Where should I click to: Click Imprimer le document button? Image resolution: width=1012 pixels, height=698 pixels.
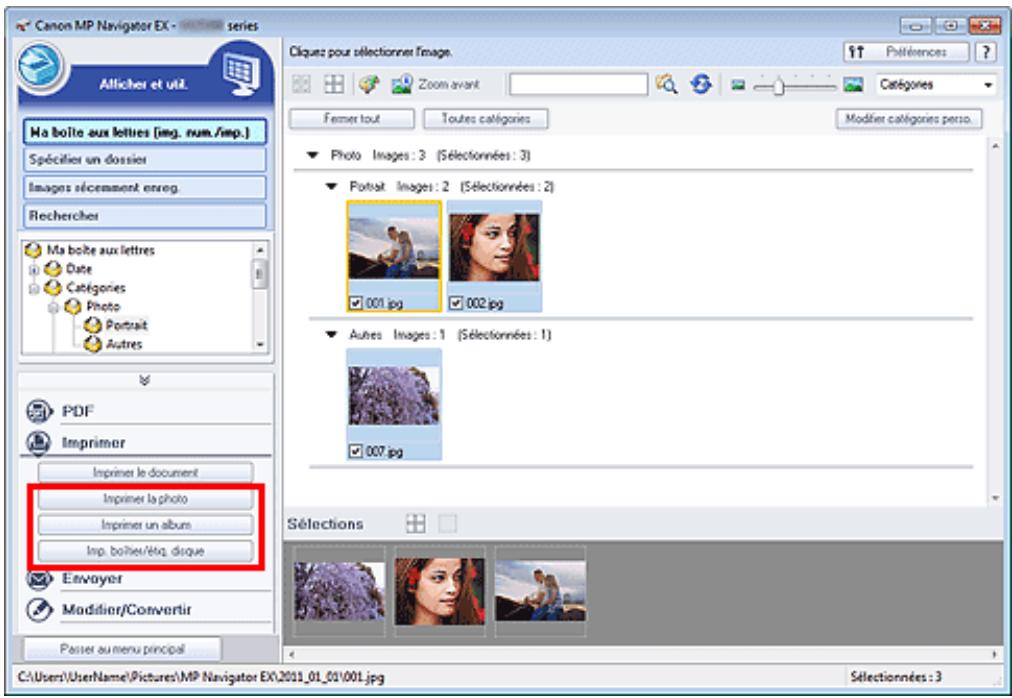click(145, 472)
